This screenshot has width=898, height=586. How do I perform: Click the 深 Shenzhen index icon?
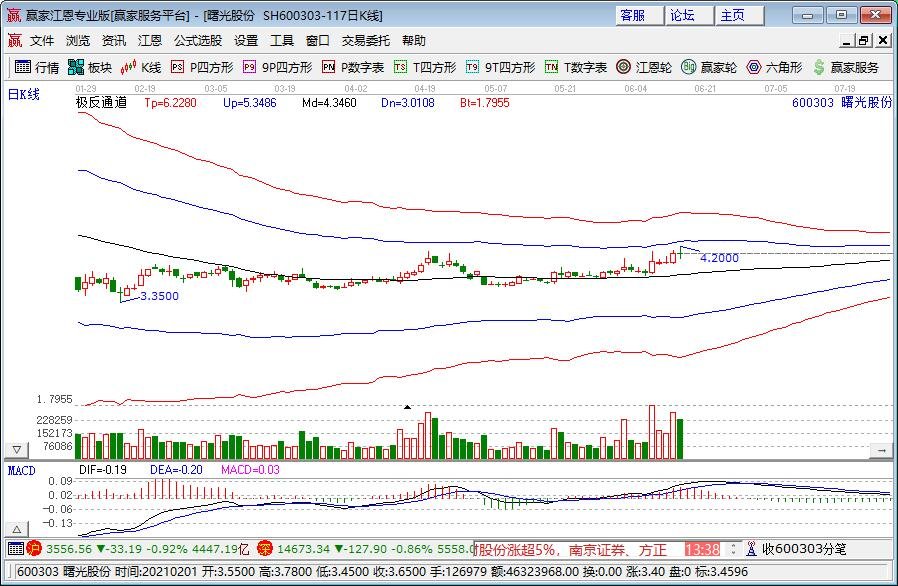click(x=265, y=549)
